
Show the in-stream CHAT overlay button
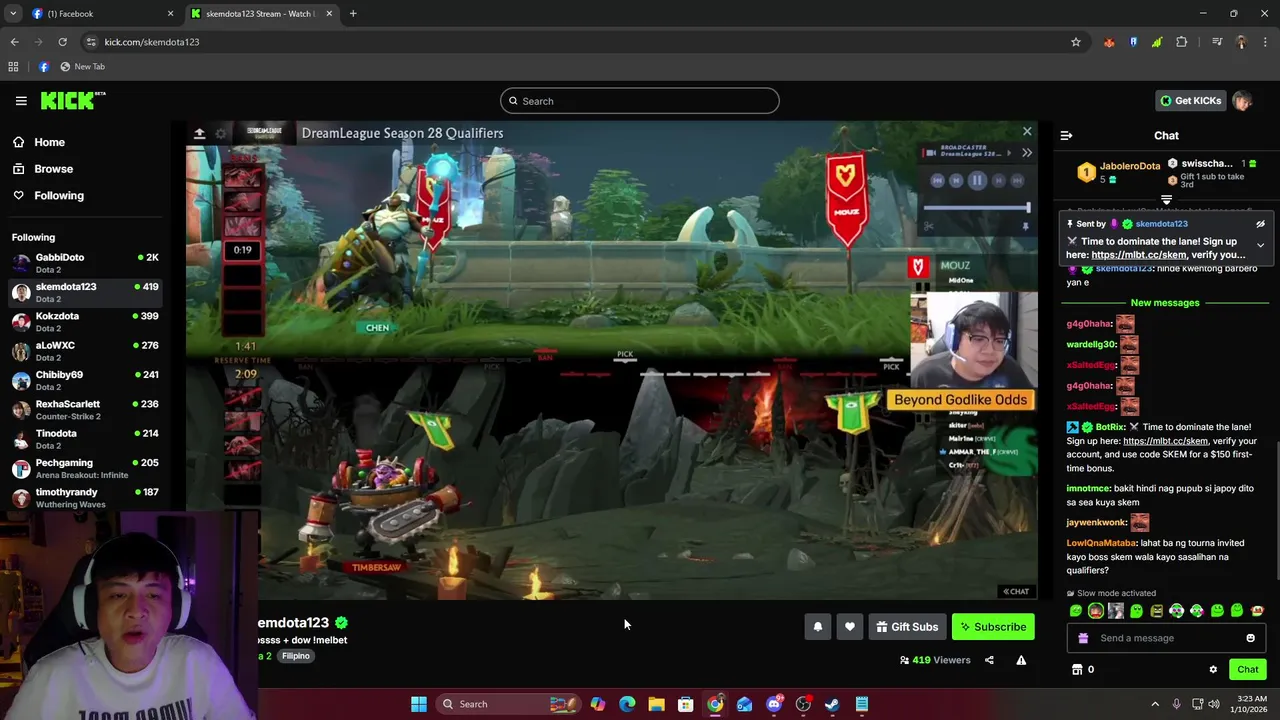point(1016,591)
